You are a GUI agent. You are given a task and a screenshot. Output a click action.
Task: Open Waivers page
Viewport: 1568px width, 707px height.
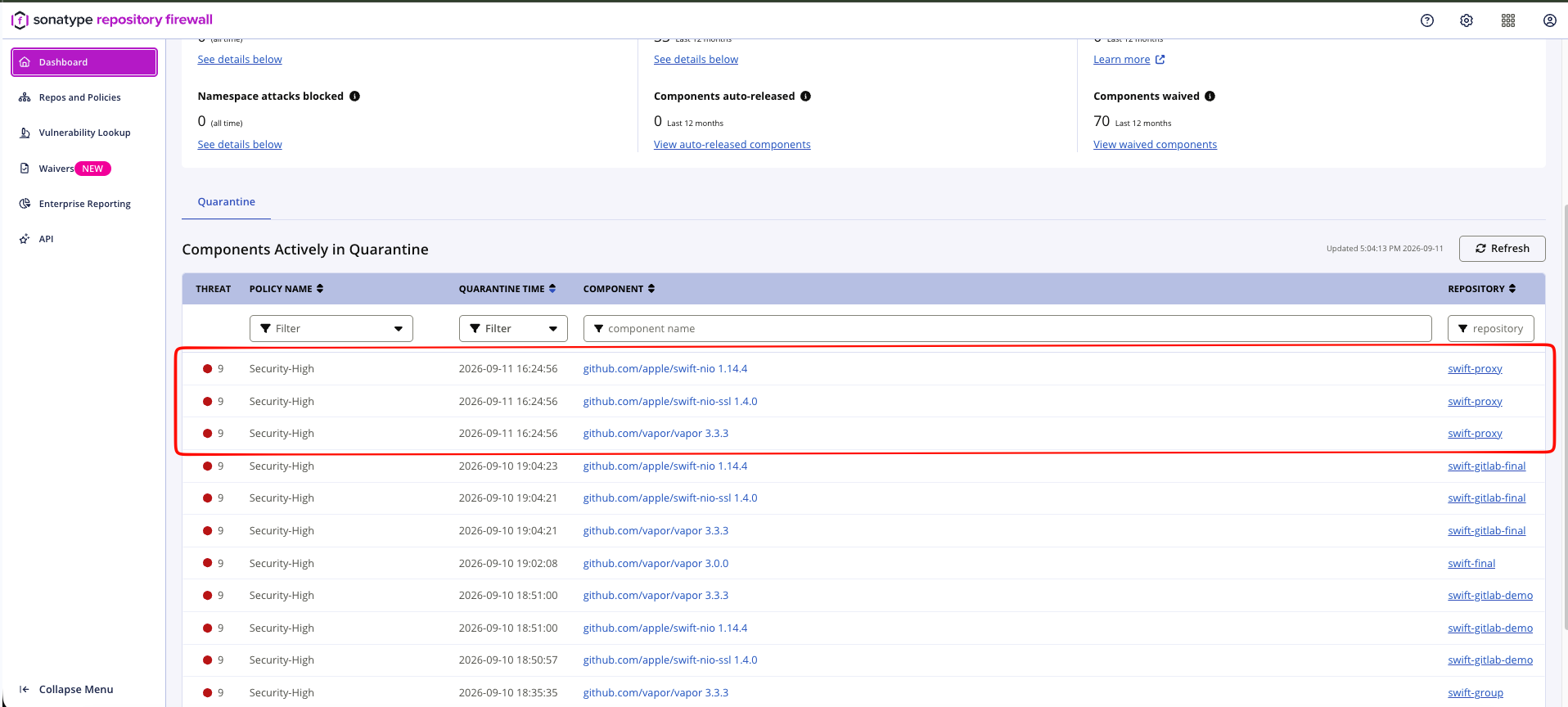pyautogui.click(x=56, y=169)
